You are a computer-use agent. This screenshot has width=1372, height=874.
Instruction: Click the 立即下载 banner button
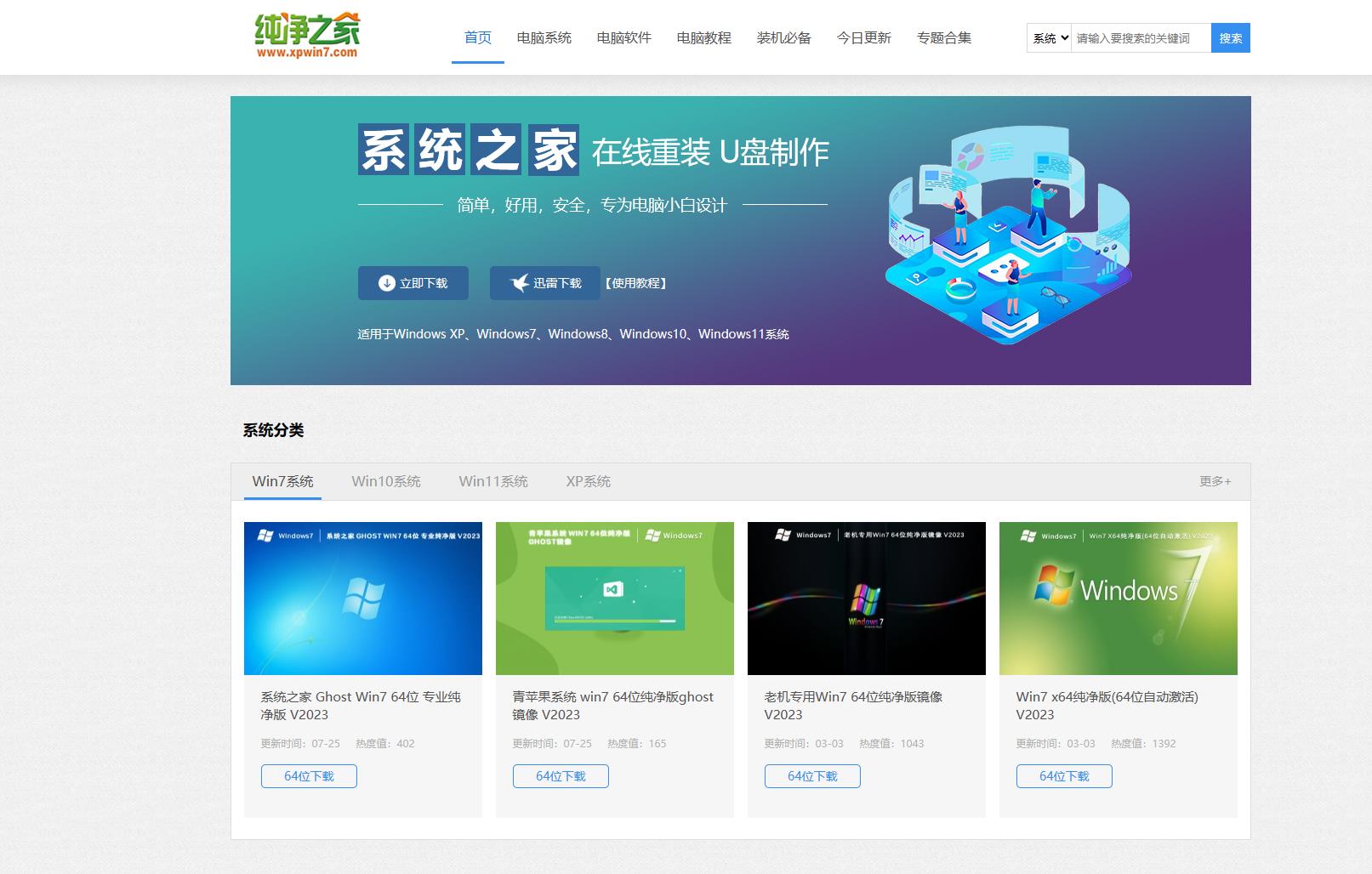pos(413,283)
